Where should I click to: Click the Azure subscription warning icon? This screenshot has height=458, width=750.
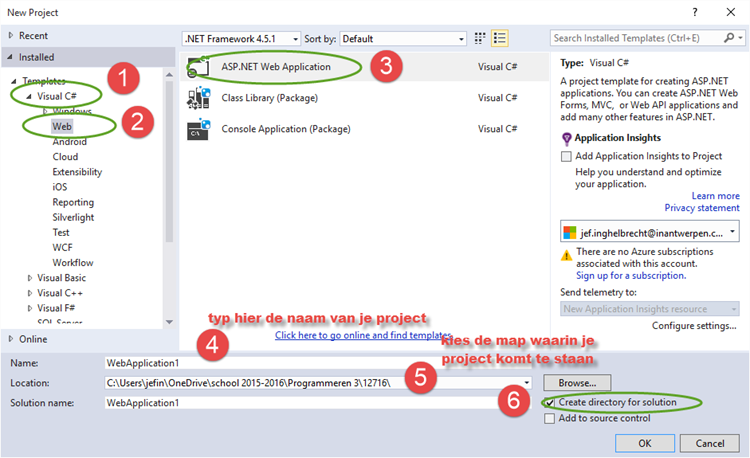click(x=566, y=256)
